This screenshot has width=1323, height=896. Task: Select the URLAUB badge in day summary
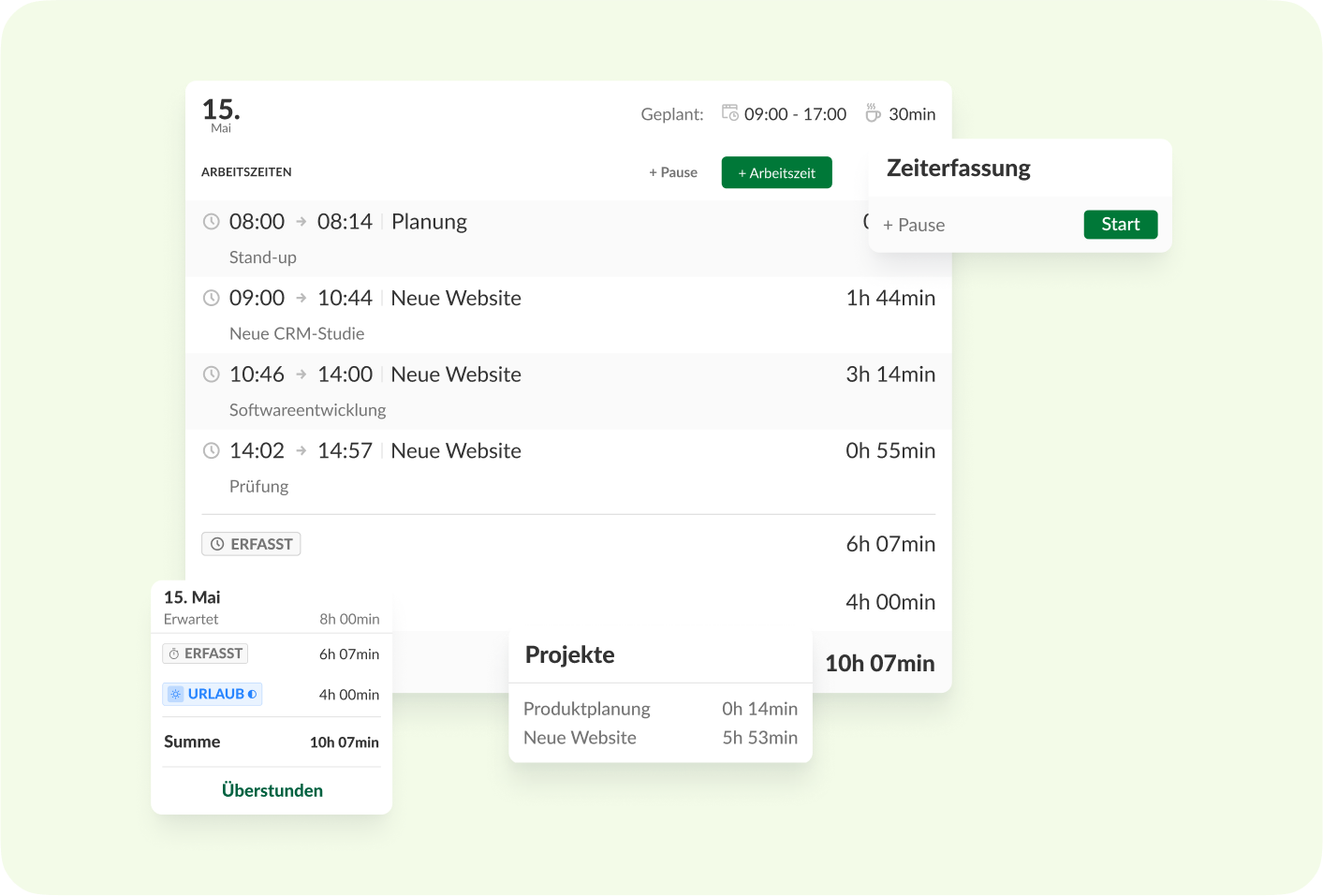pyautogui.click(x=213, y=694)
